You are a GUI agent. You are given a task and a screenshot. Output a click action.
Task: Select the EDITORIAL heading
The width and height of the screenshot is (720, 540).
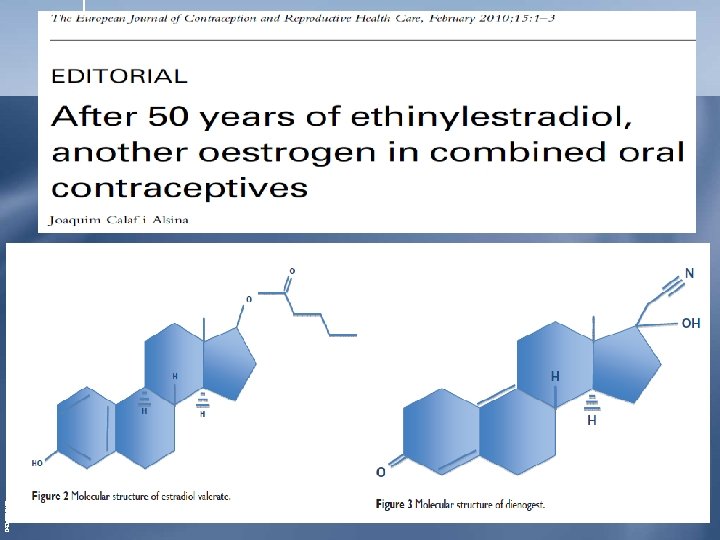point(120,76)
